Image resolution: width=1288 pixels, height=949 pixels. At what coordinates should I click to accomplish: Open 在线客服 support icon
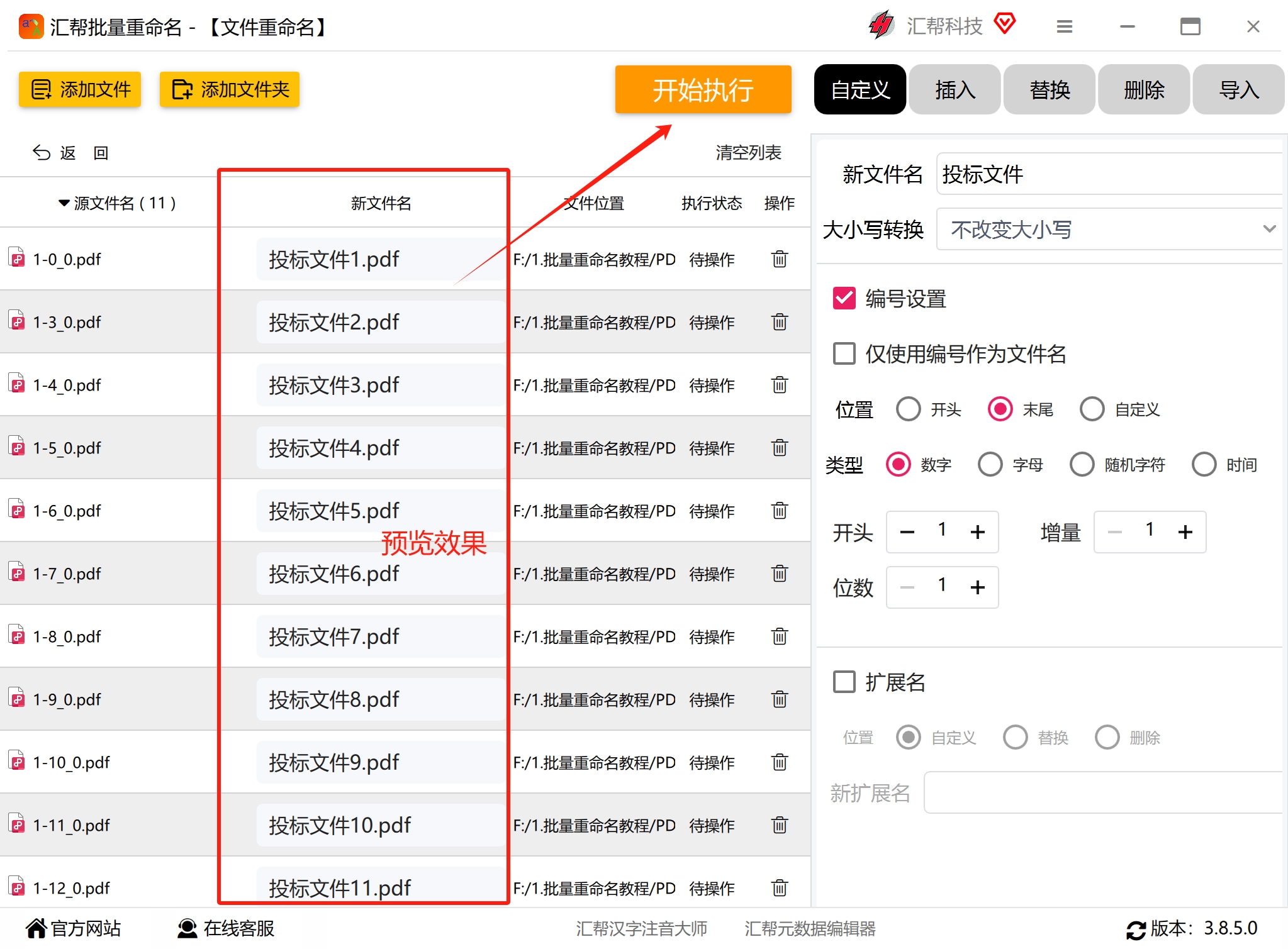click(187, 928)
